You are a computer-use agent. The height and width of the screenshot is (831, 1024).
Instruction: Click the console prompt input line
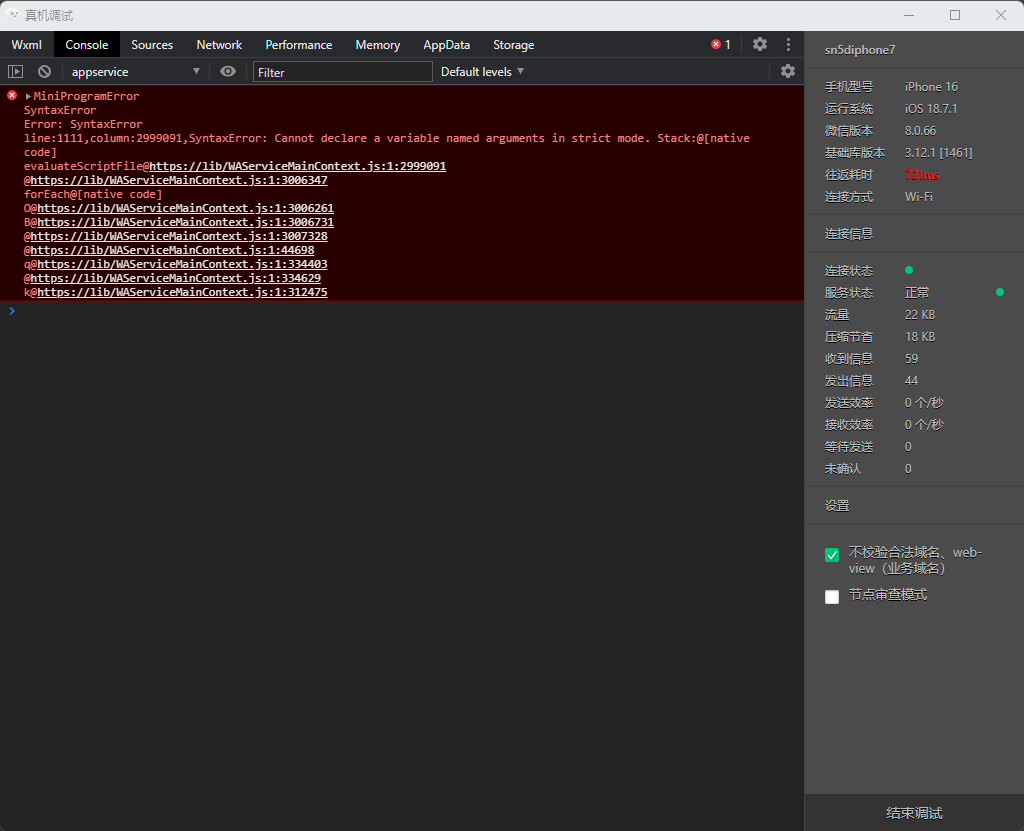click(x=405, y=311)
